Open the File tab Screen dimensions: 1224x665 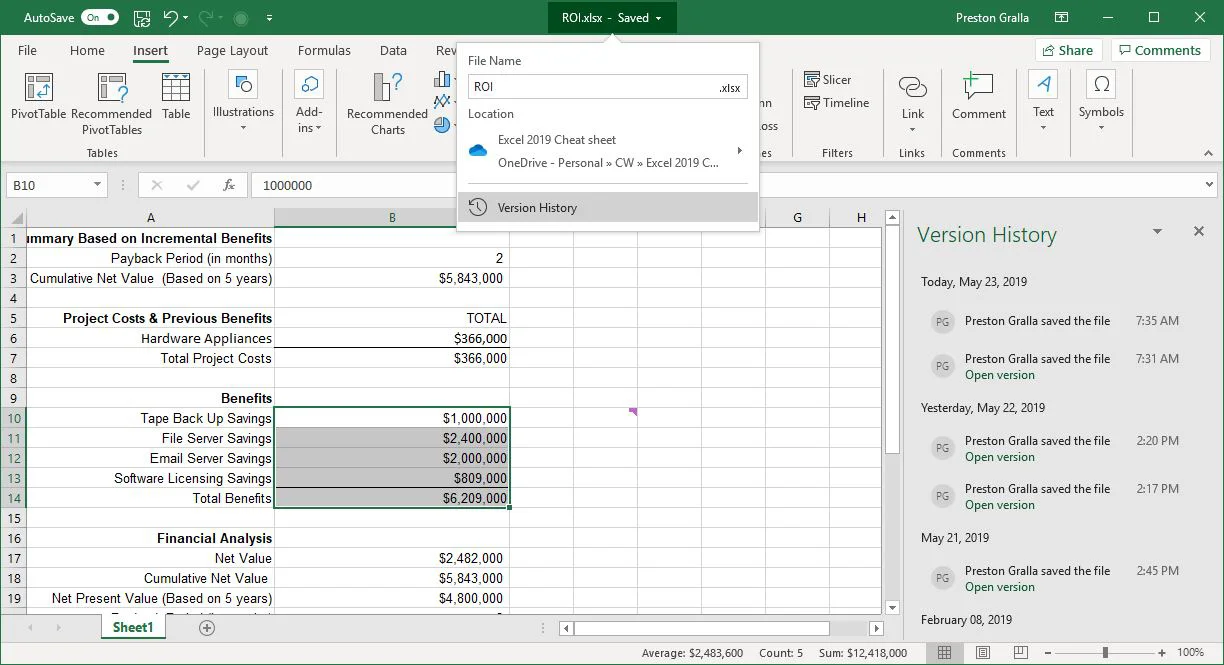click(28, 51)
